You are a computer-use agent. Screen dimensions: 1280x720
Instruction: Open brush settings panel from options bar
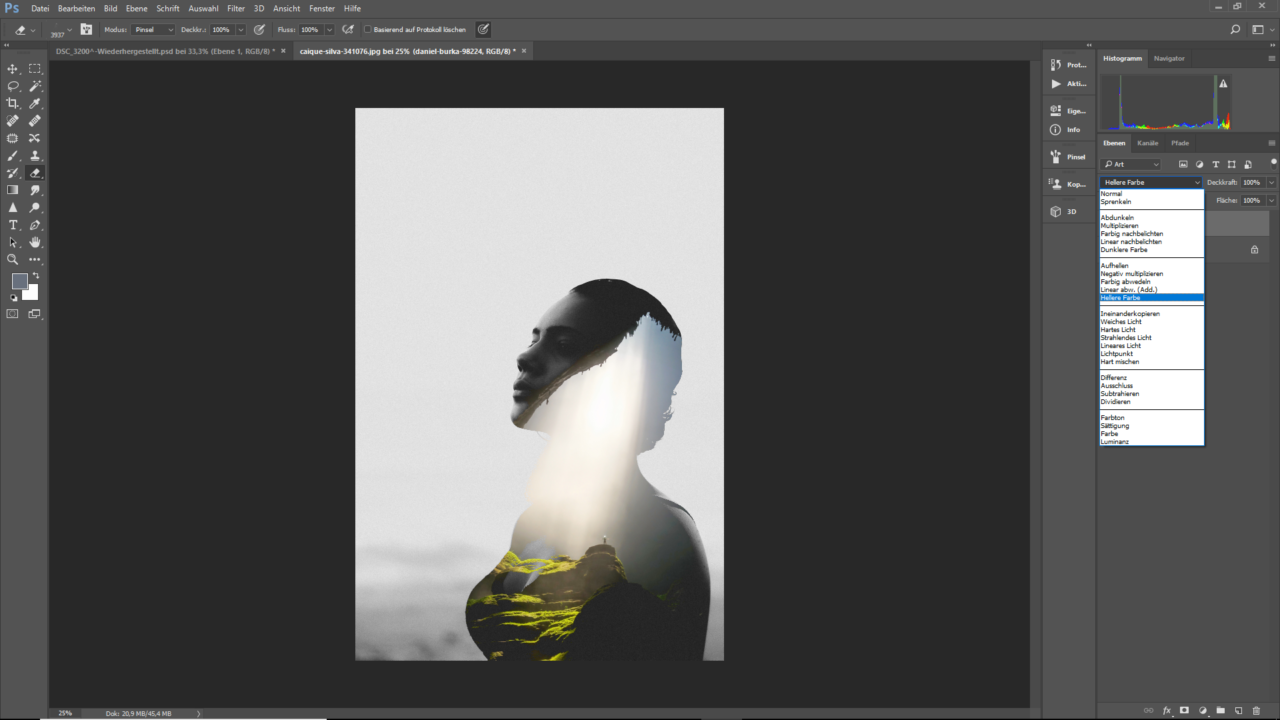click(86, 30)
